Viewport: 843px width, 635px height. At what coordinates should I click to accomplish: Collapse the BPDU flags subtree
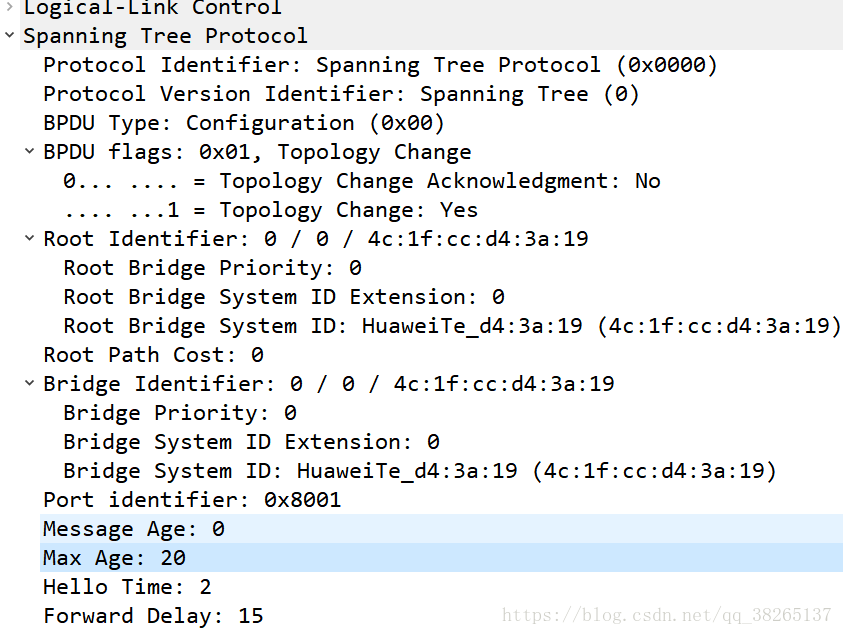[x=30, y=152]
